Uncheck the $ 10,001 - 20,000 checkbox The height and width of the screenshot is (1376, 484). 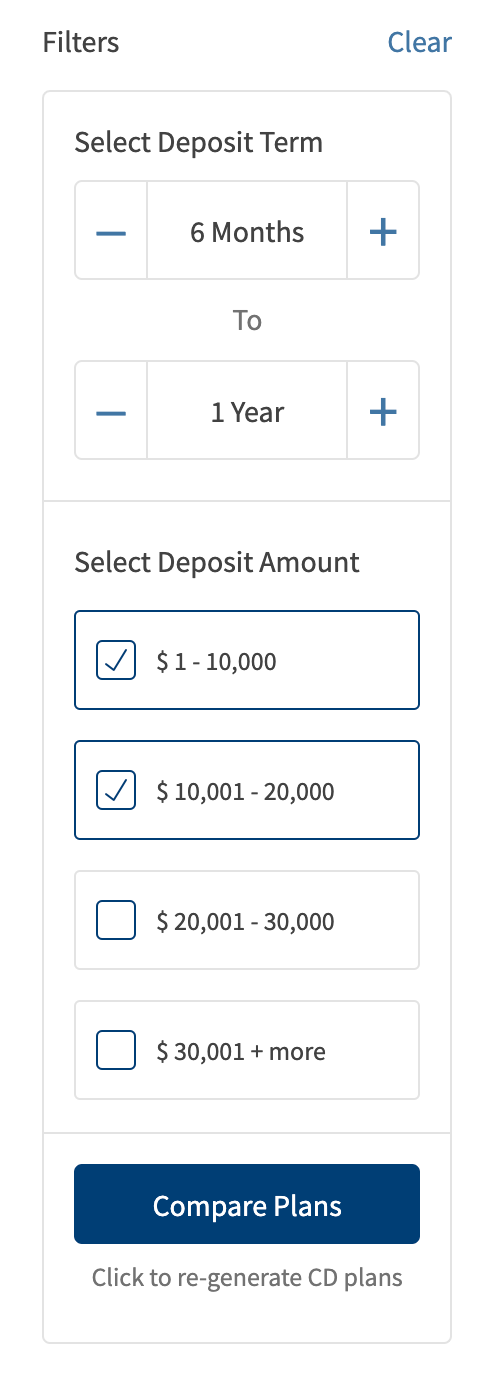[x=116, y=790]
